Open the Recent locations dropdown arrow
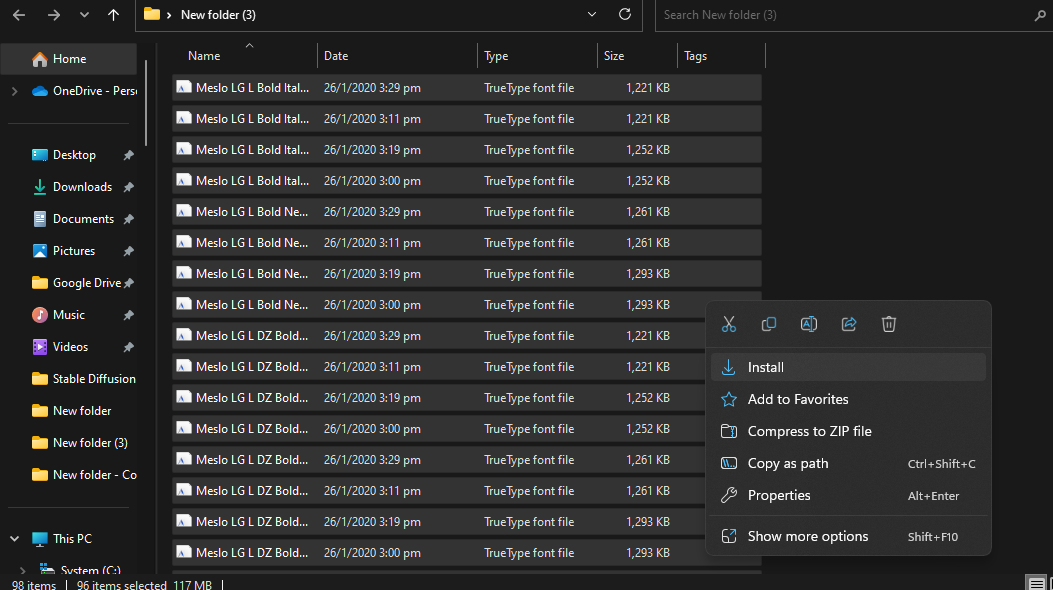Image resolution: width=1053 pixels, height=590 pixels. (84, 15)
